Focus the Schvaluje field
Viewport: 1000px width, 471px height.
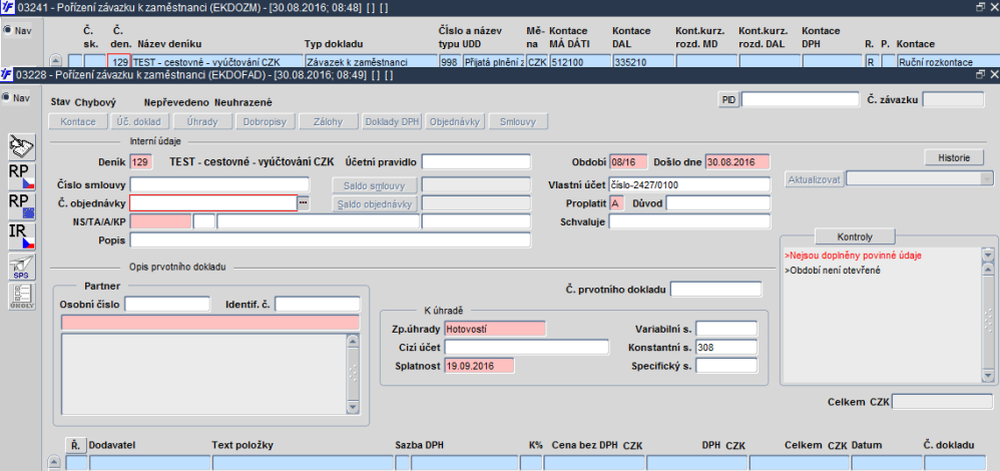pyautogui.click(x=690, y=221)
